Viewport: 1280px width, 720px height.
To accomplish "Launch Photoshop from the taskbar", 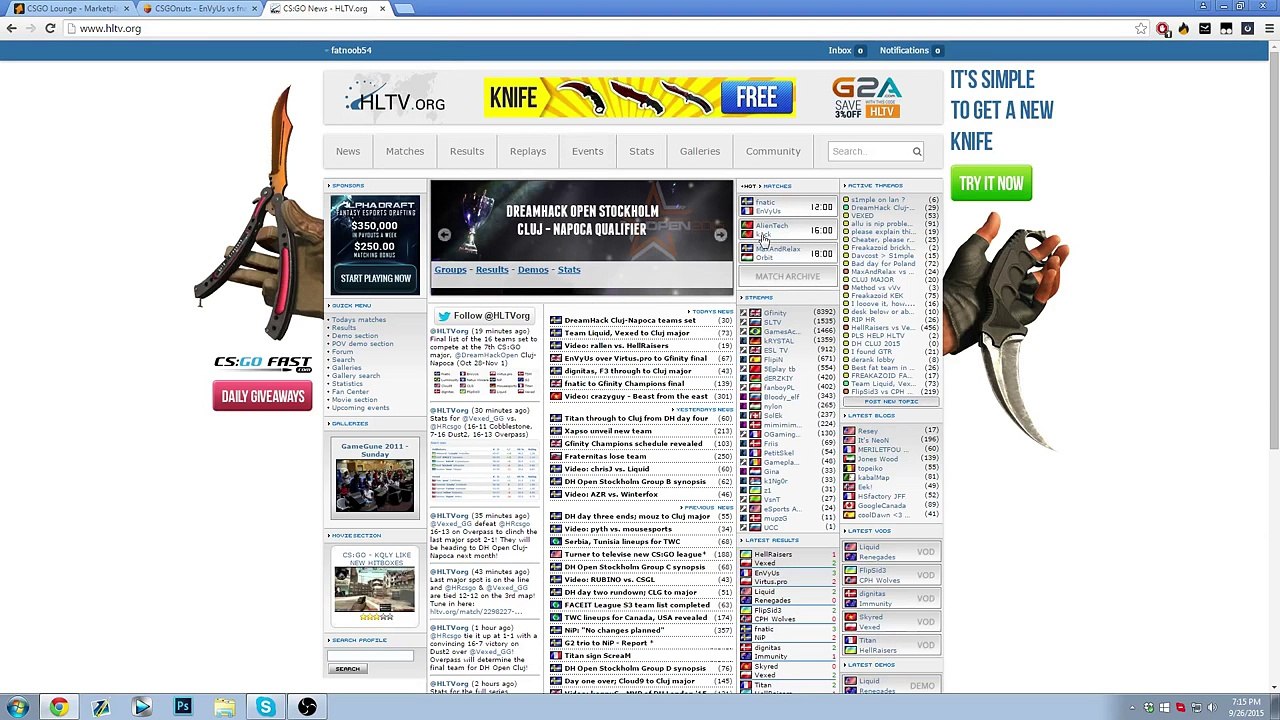I will pos(183,707).
